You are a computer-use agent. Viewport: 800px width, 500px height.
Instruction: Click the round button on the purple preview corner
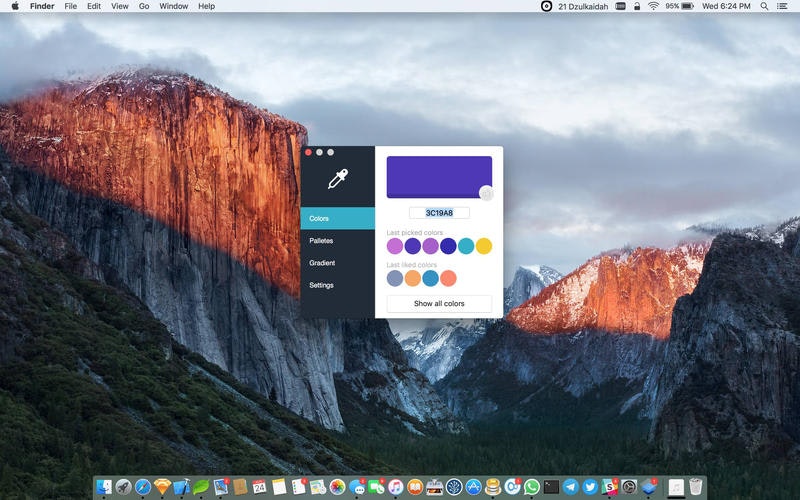pos(486,193)
